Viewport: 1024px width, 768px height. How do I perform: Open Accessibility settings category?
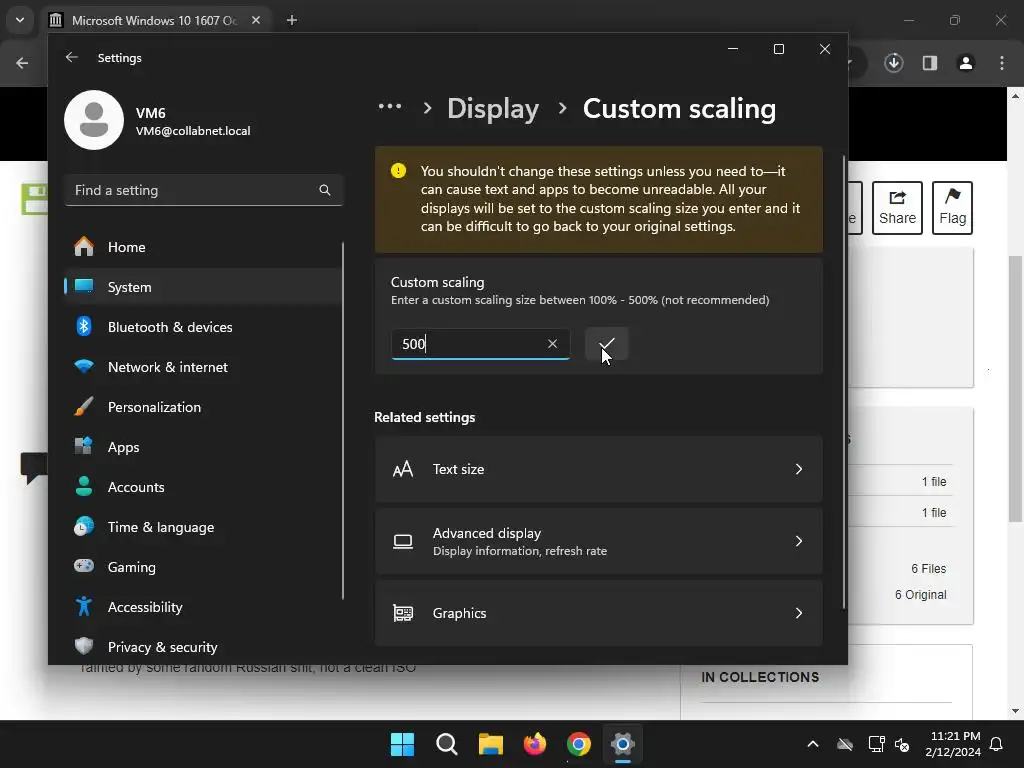point(203,607)
